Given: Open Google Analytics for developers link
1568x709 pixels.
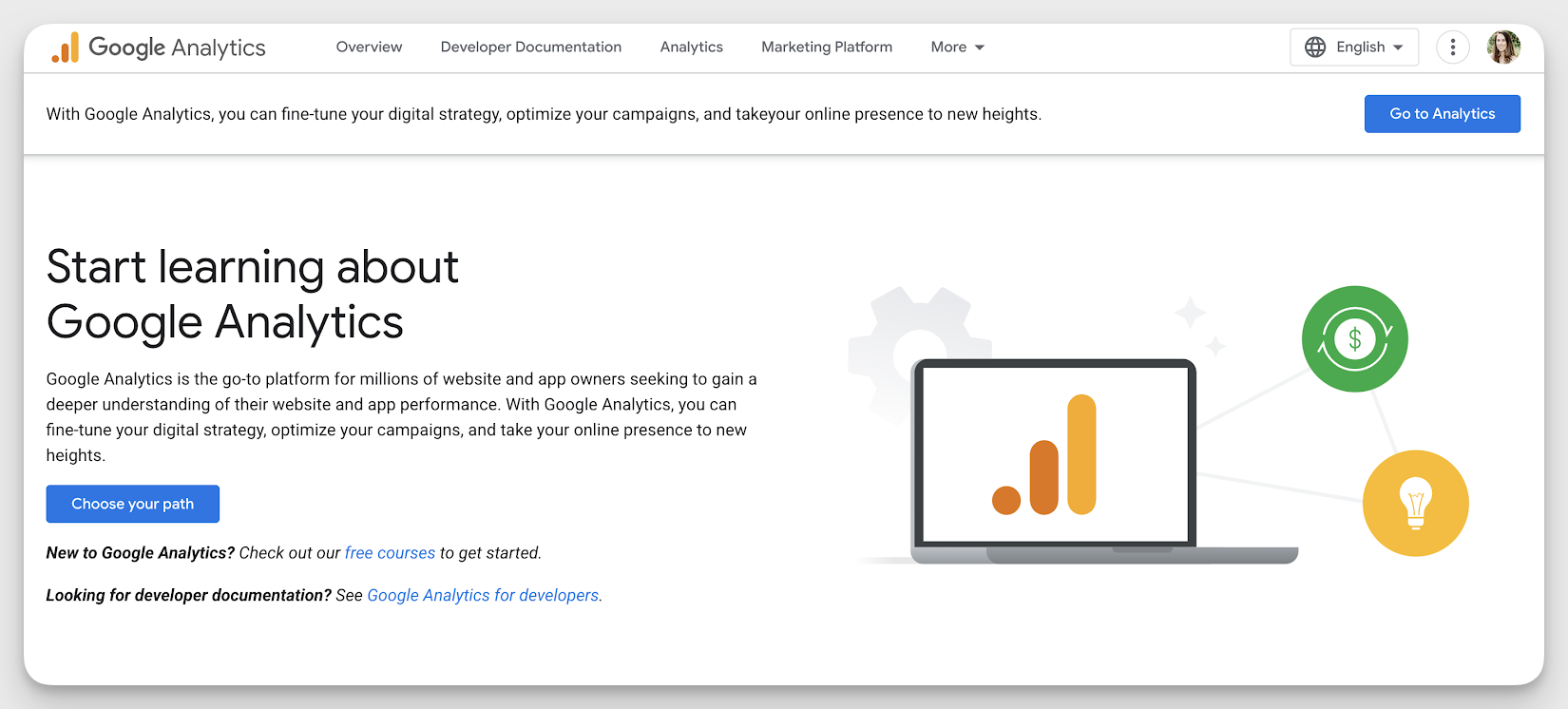Looking at the screenshot, I should tap(483, 596).
